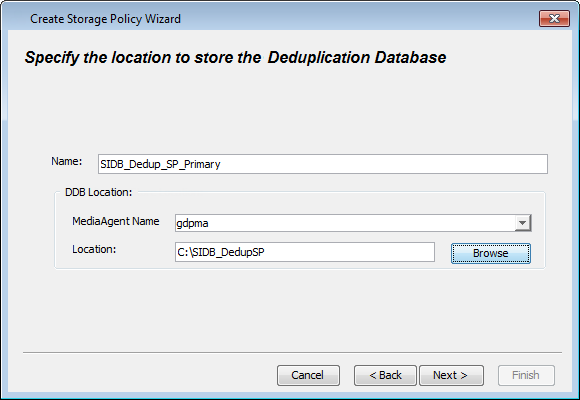The width and height of the screenshot is (580, 400).
Task: Close the Create Storage Policy Wizard window
Action: tap(554, 19)
